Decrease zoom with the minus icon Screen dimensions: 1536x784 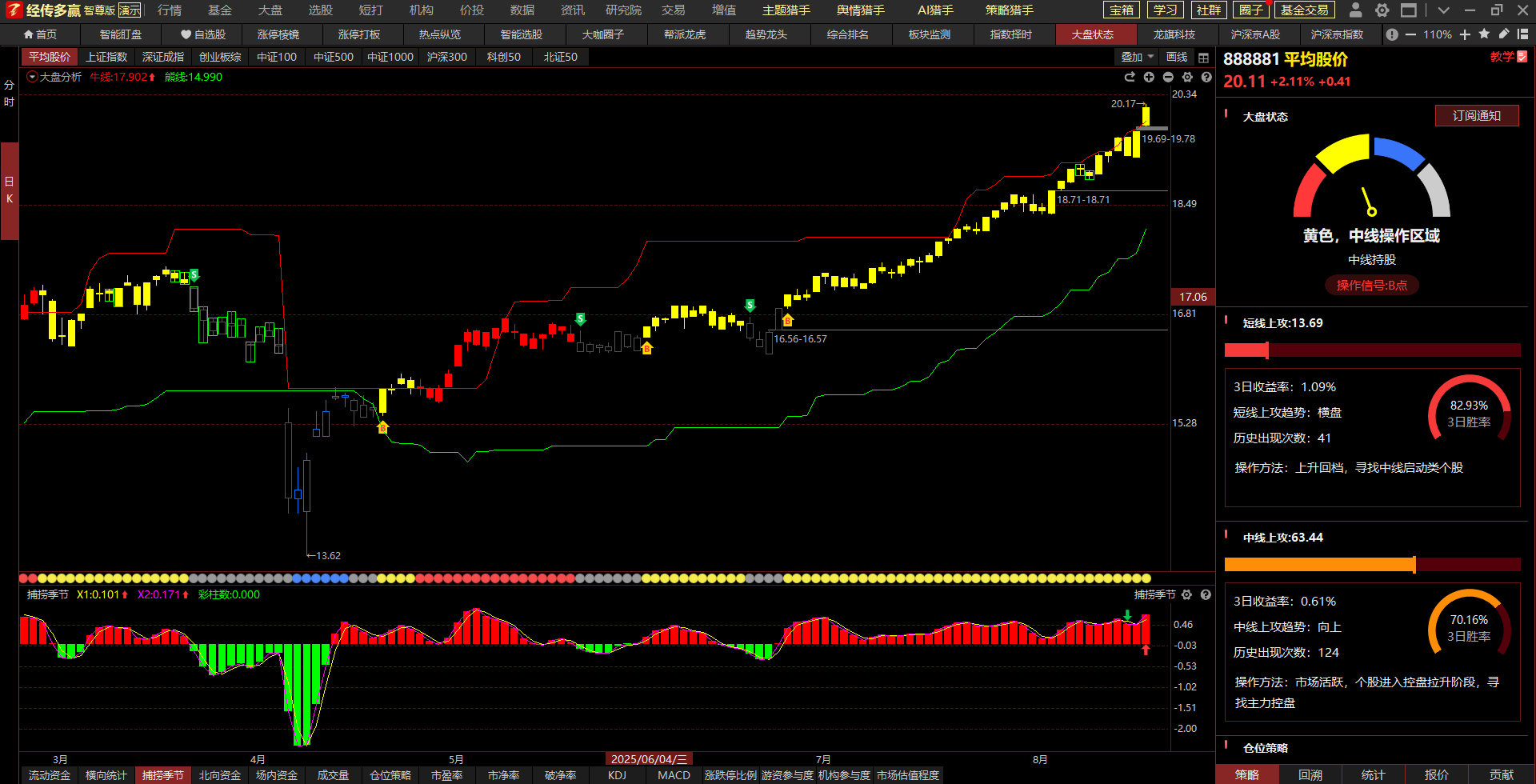click(x=1410, y=34)
